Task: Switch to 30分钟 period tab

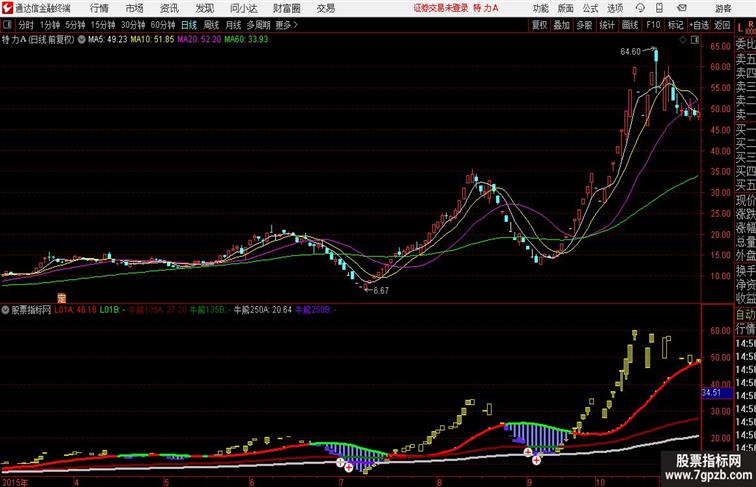Action: tap(133, 25)
